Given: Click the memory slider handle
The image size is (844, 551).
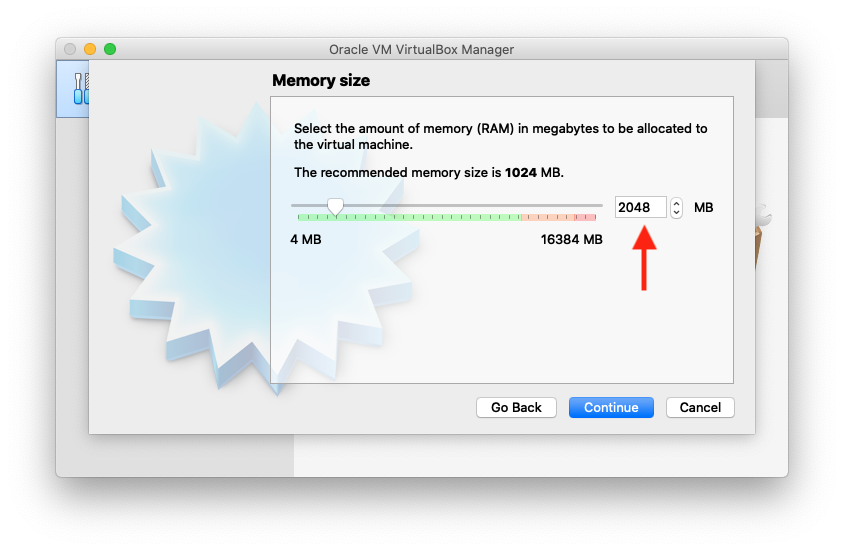Looking at the screenshot, I should point(336,205).
